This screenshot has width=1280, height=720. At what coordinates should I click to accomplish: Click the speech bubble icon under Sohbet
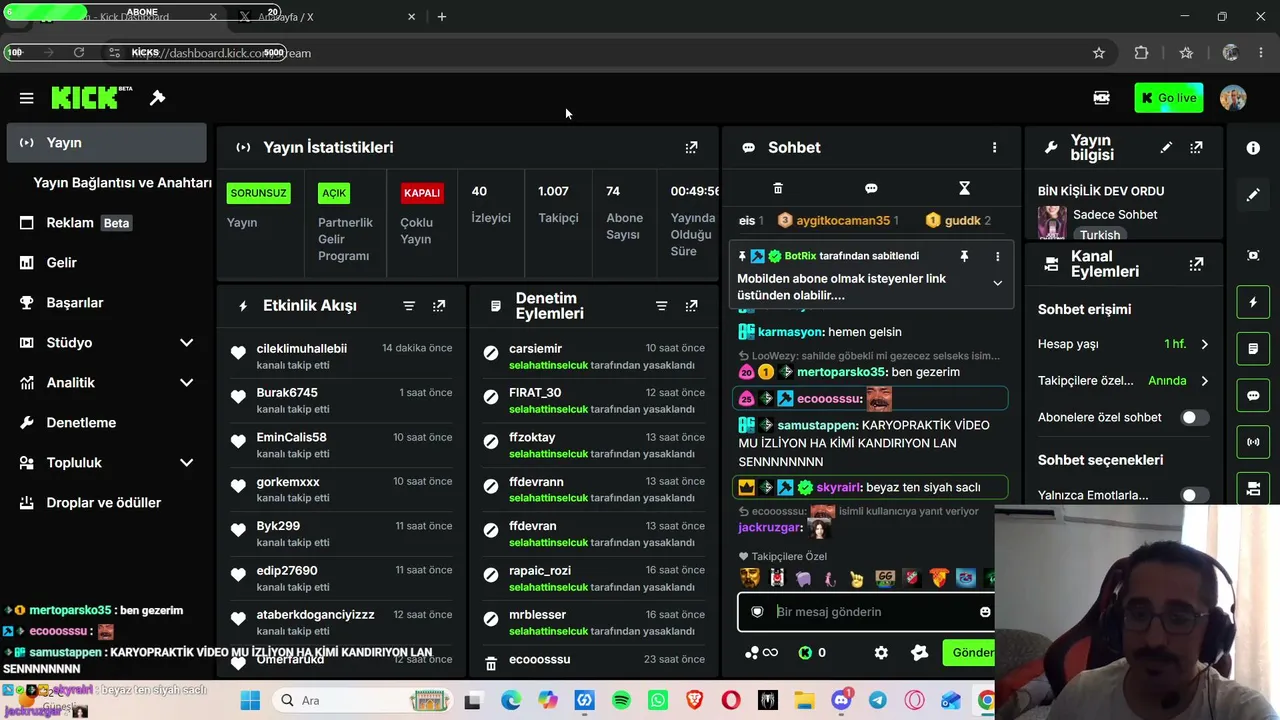[871, 188]
